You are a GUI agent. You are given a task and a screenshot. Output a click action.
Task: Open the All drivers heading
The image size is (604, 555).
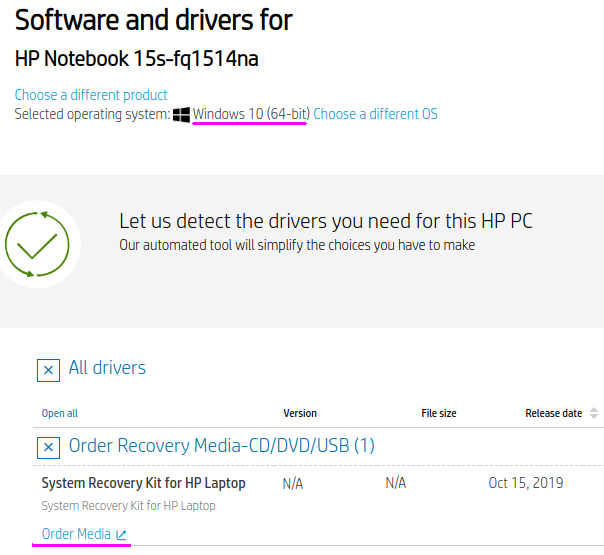click(107, 367)
